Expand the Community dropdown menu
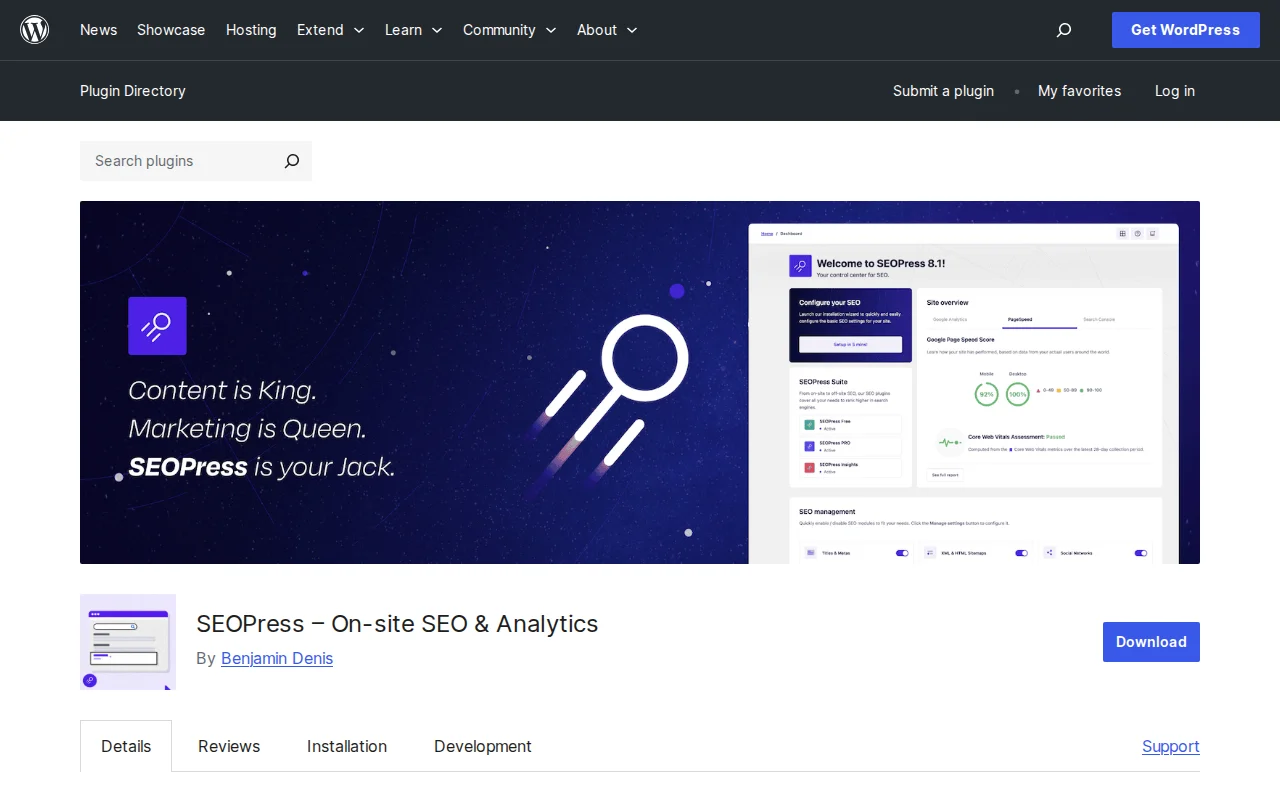Image resolution: width=1280 pixels, height=800 pixels. 510,30
